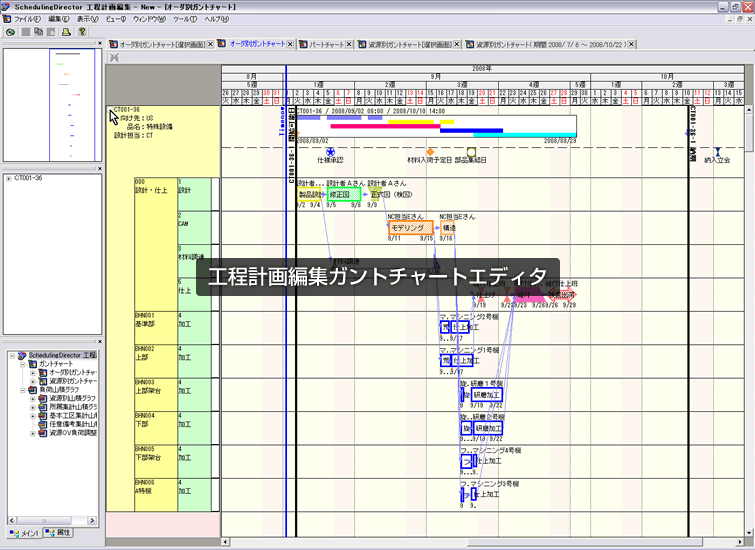This screenshot has width=755, height=550.
Task: Collapse the SchedulingDirector root tree node
Action: coord(13,355)
